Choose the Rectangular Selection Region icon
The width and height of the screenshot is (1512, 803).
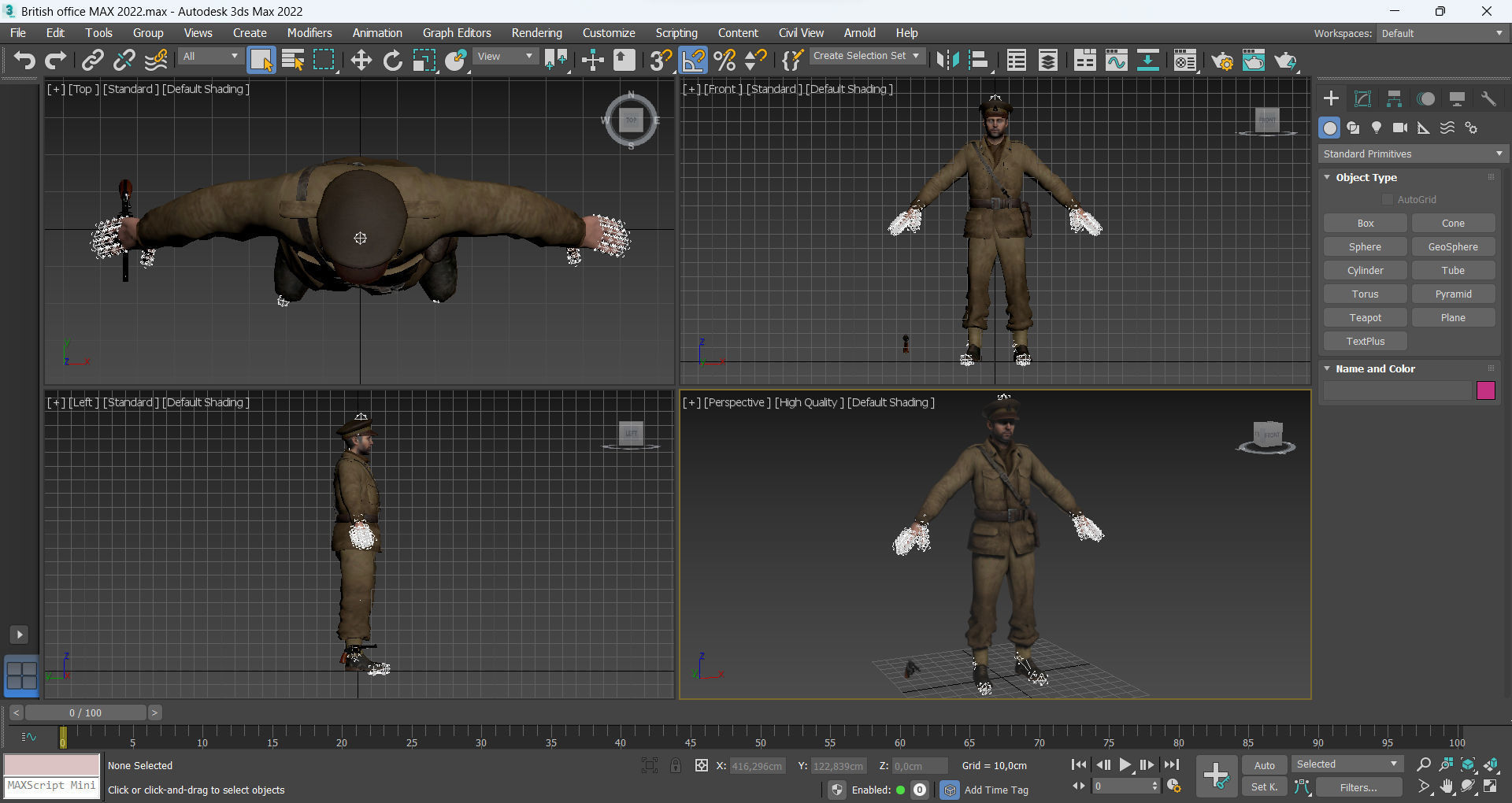324,61
